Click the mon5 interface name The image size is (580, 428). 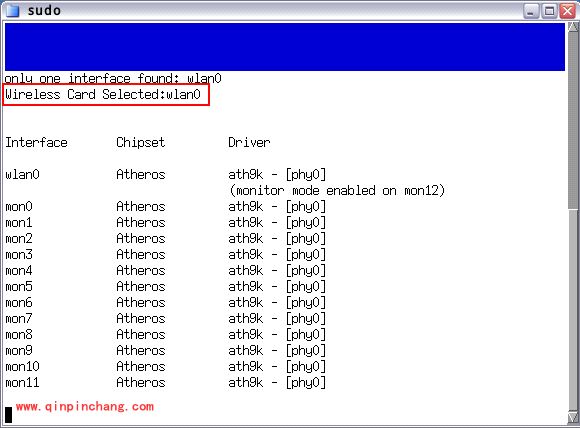(x=19, y=287)
